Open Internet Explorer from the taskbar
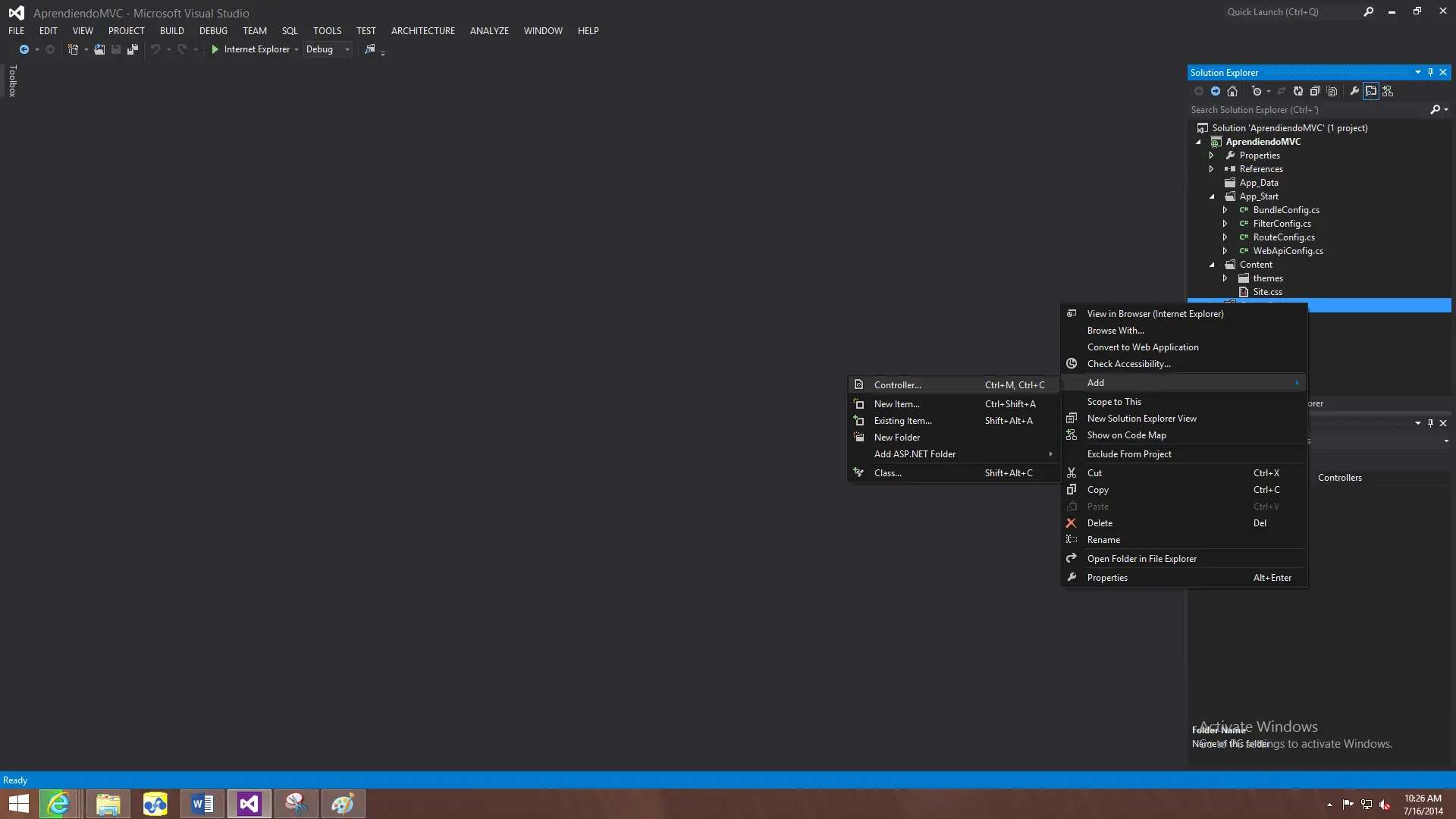This screenshot has height=819, width=1456. coord(59,804)
